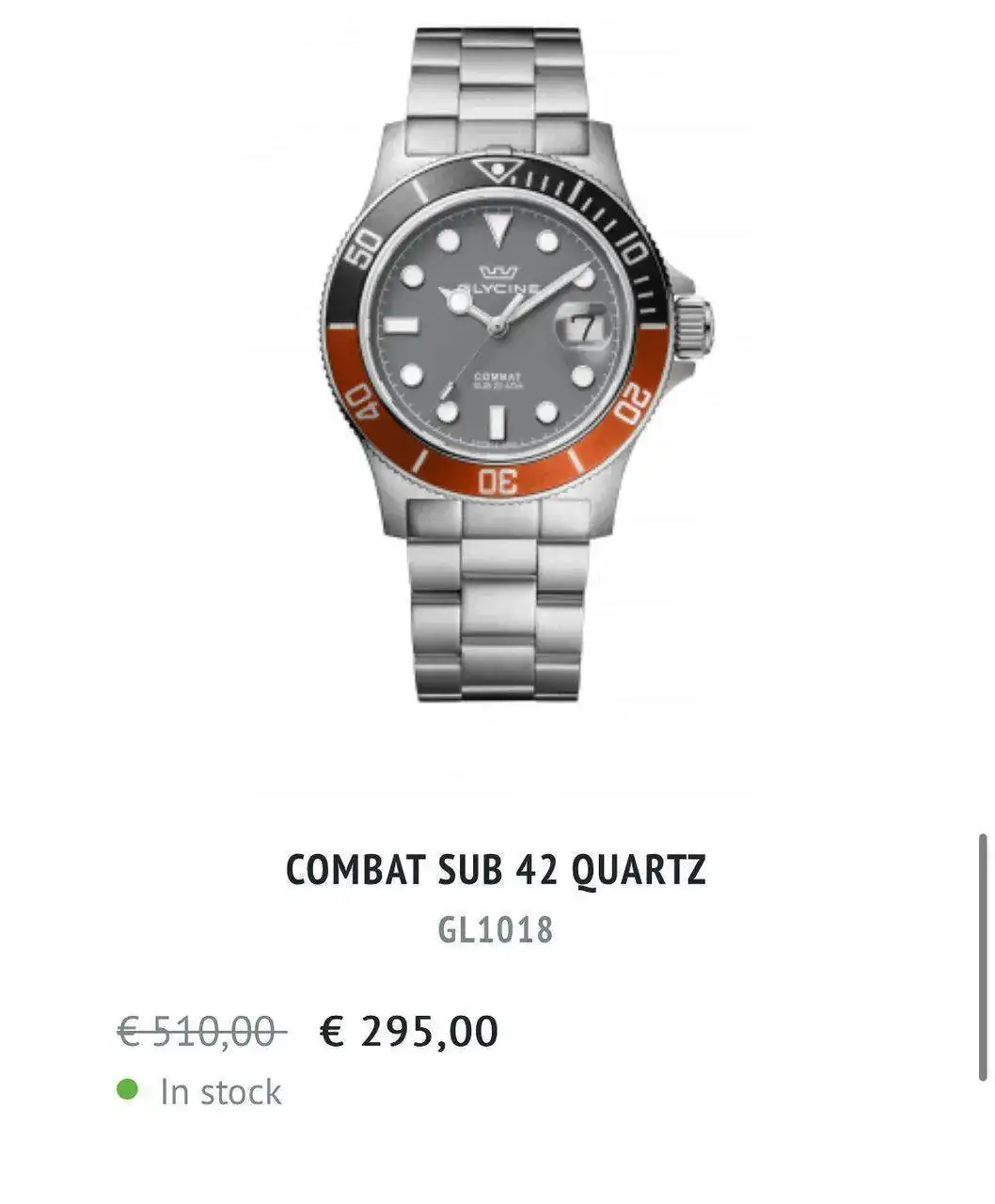Open the Combat Sub 42 Quartz product title
Screen dimensions: 995x1204
coord(496,870)
